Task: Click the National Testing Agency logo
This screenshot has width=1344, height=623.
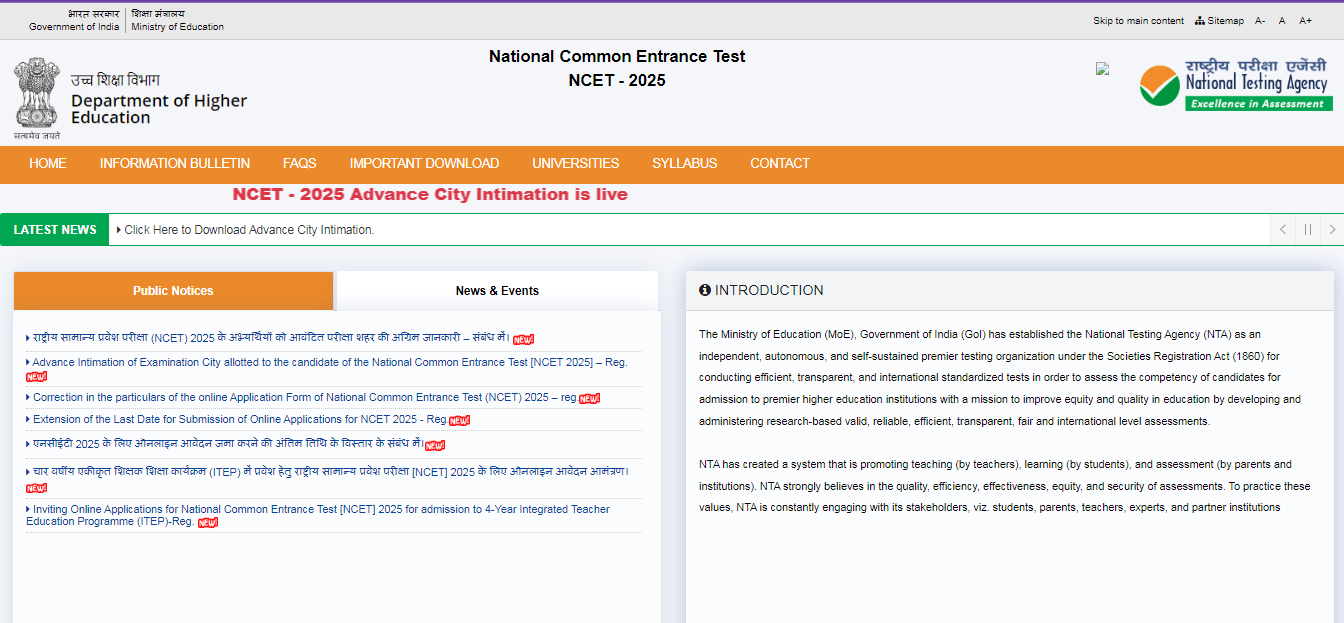Action: [x=1234, y=84]
